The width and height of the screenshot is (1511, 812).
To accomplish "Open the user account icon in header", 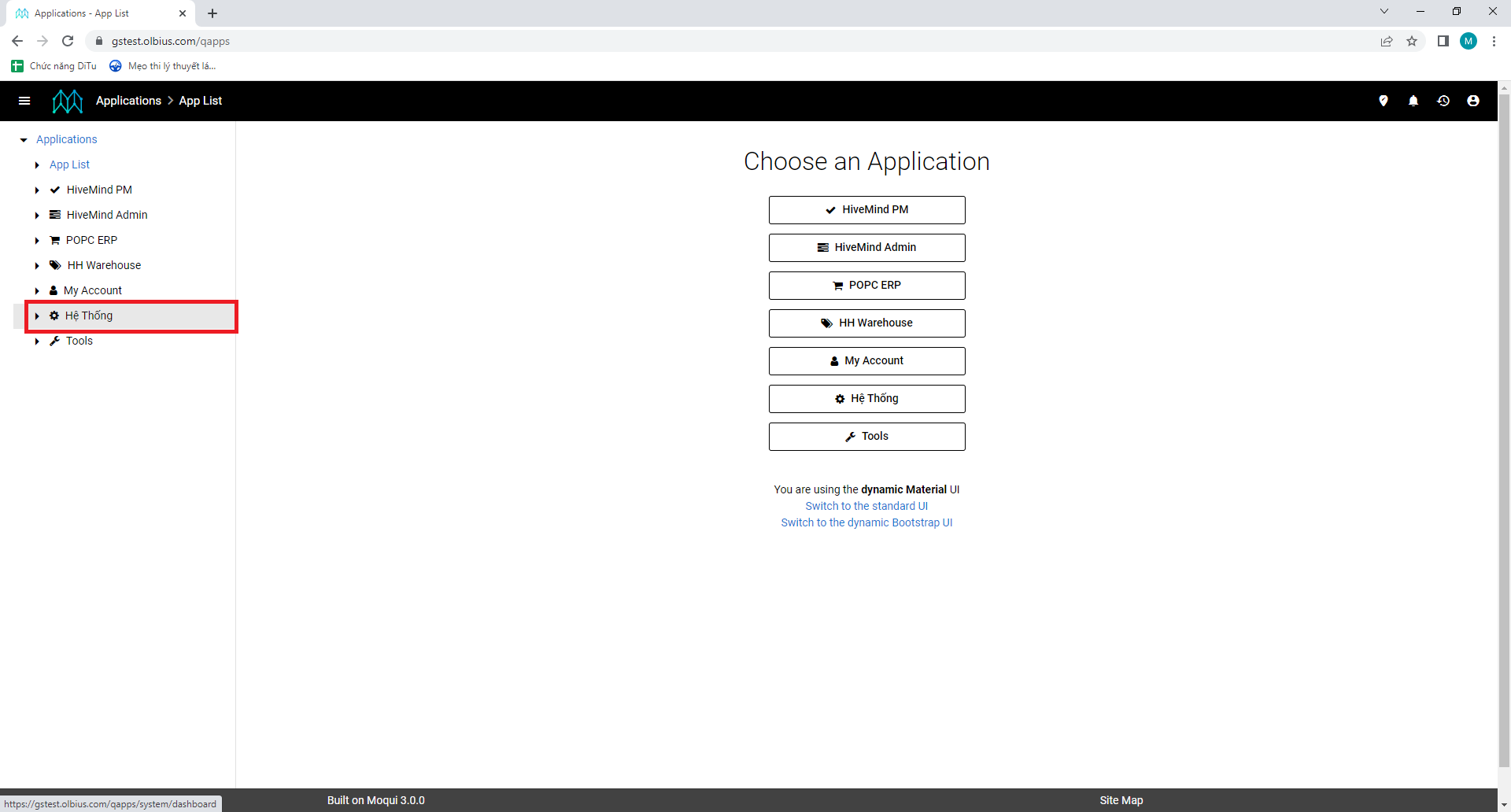I will (x=1473, y=101).
